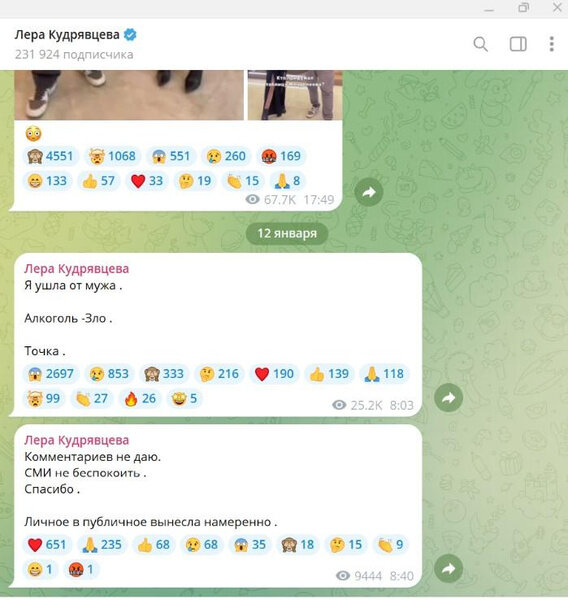Toggle the heart reaction with 651
Viewport: 568px width, 600px height.
[47, 545]
